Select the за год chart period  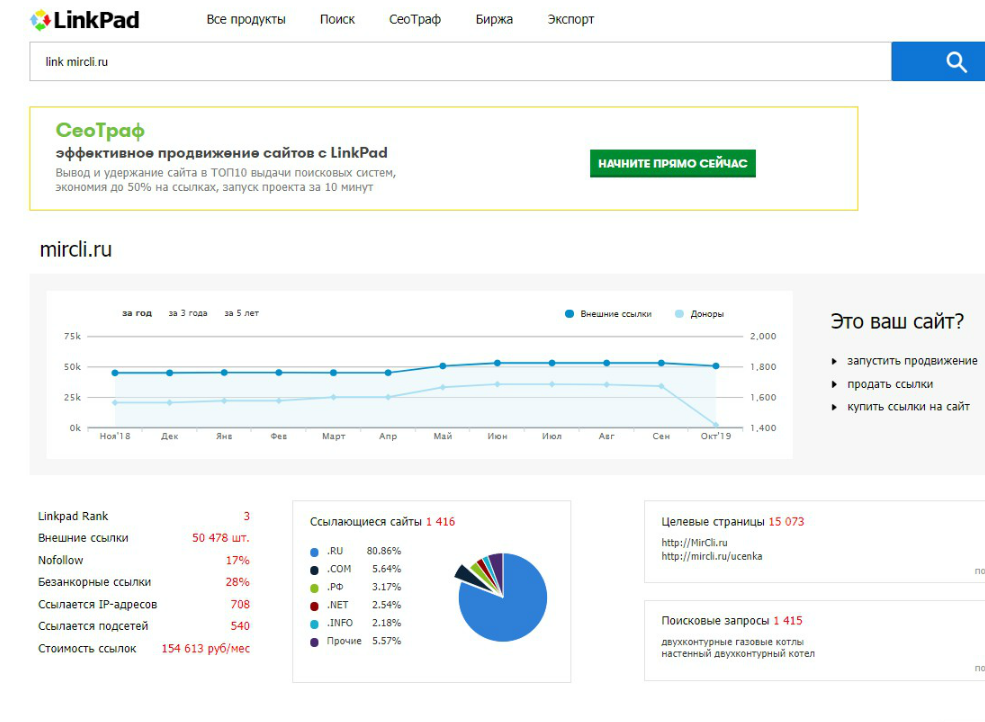click(137, 313)
